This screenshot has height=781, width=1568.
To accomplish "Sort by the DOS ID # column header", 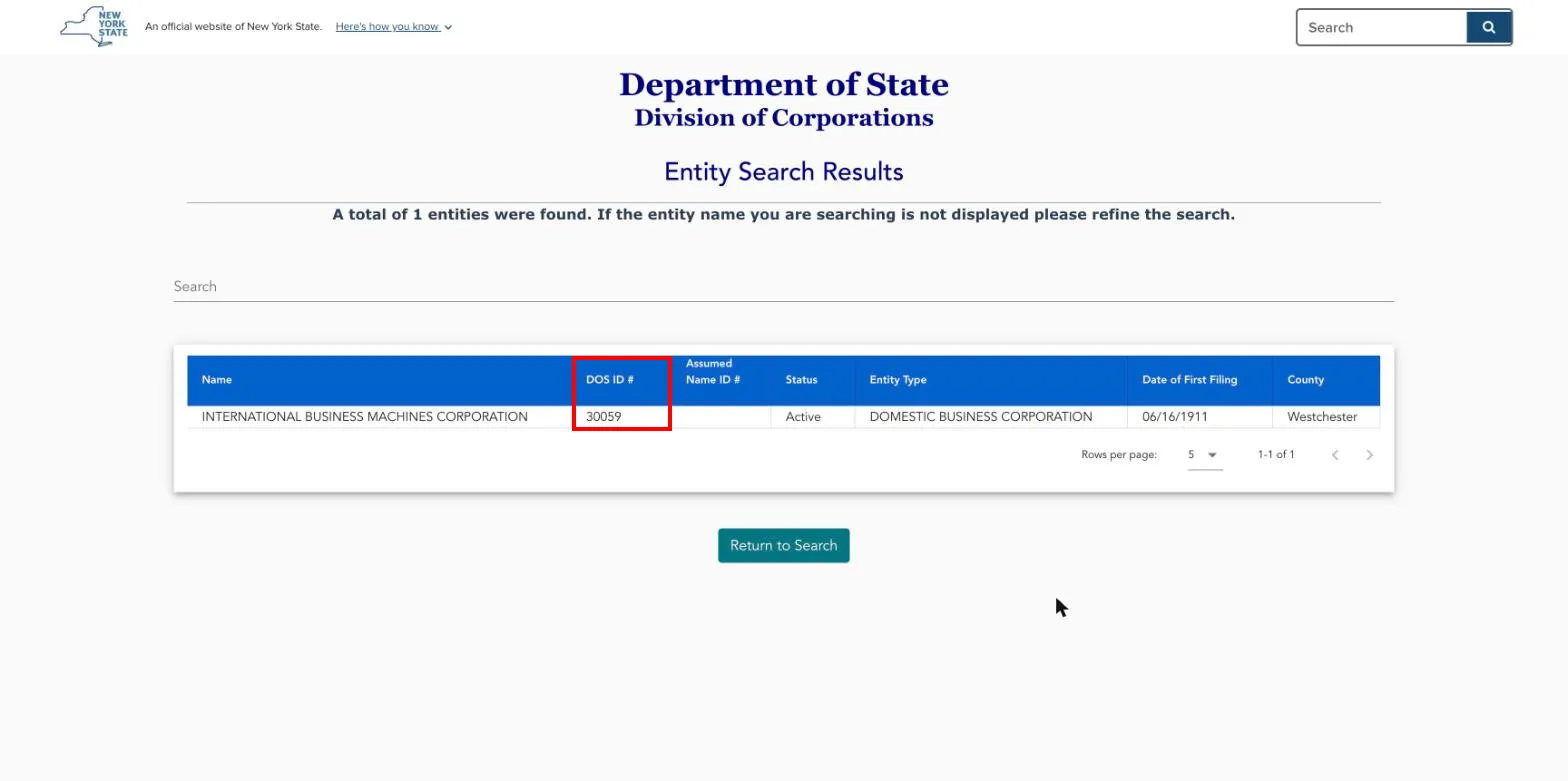I will 610,380.
